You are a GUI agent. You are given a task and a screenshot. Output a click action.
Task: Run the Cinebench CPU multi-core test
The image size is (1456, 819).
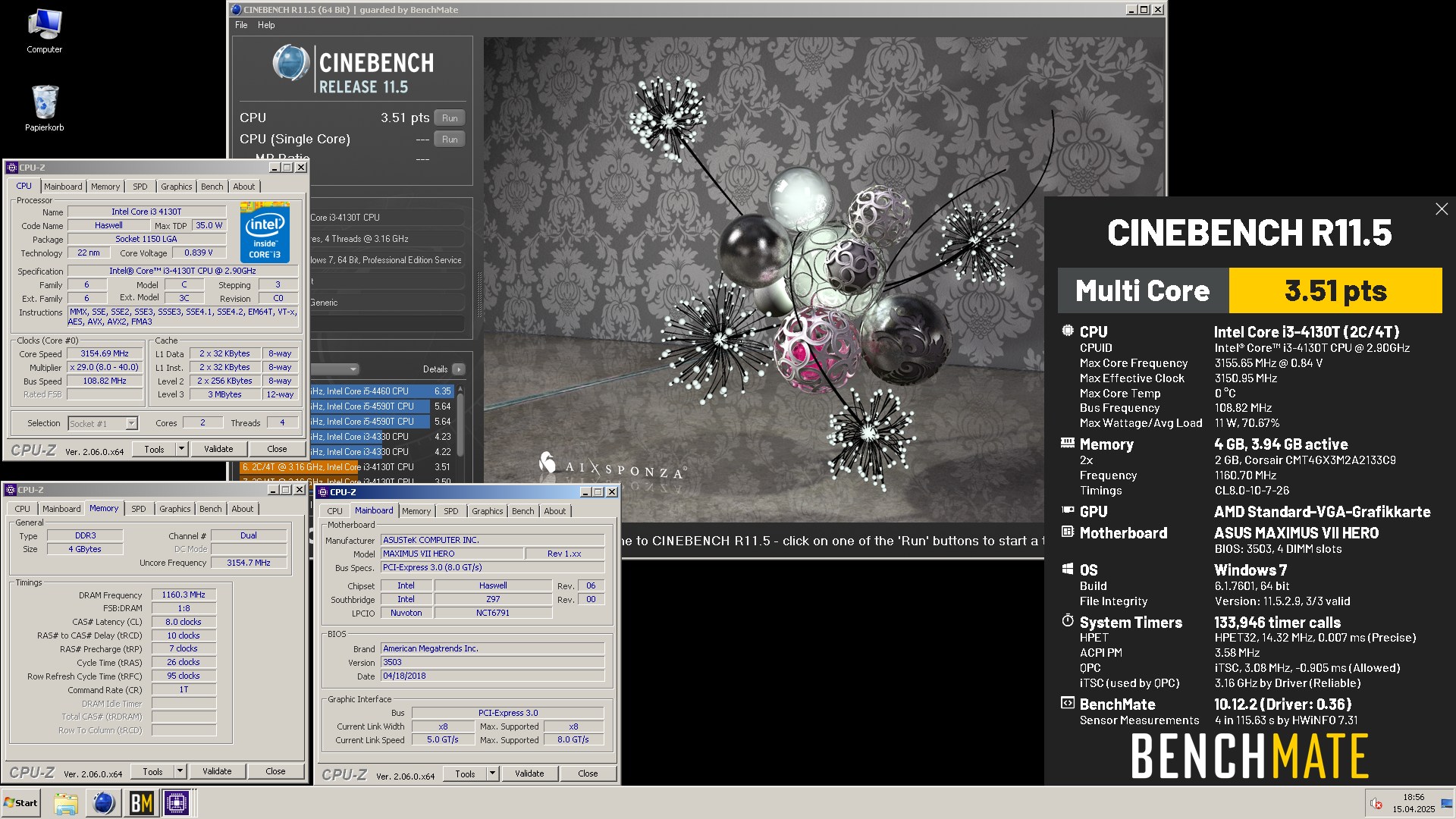(450, 118)
